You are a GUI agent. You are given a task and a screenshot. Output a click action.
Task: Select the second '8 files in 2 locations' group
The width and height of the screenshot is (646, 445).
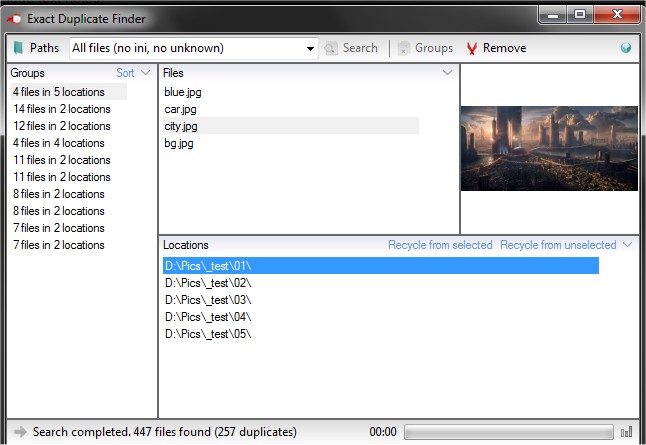59,211
